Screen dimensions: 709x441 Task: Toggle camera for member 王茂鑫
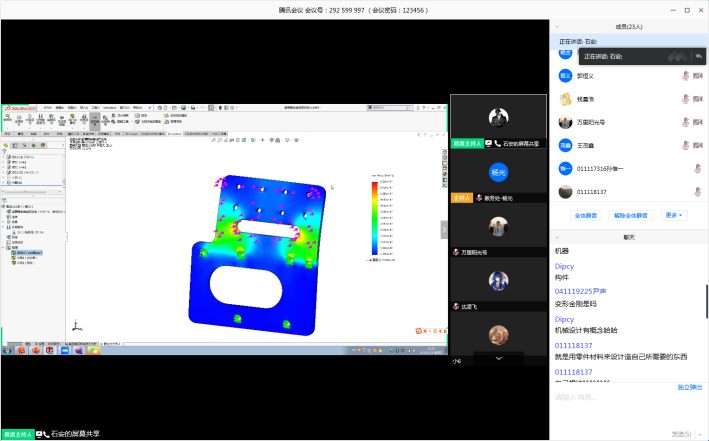coord(697,145)
